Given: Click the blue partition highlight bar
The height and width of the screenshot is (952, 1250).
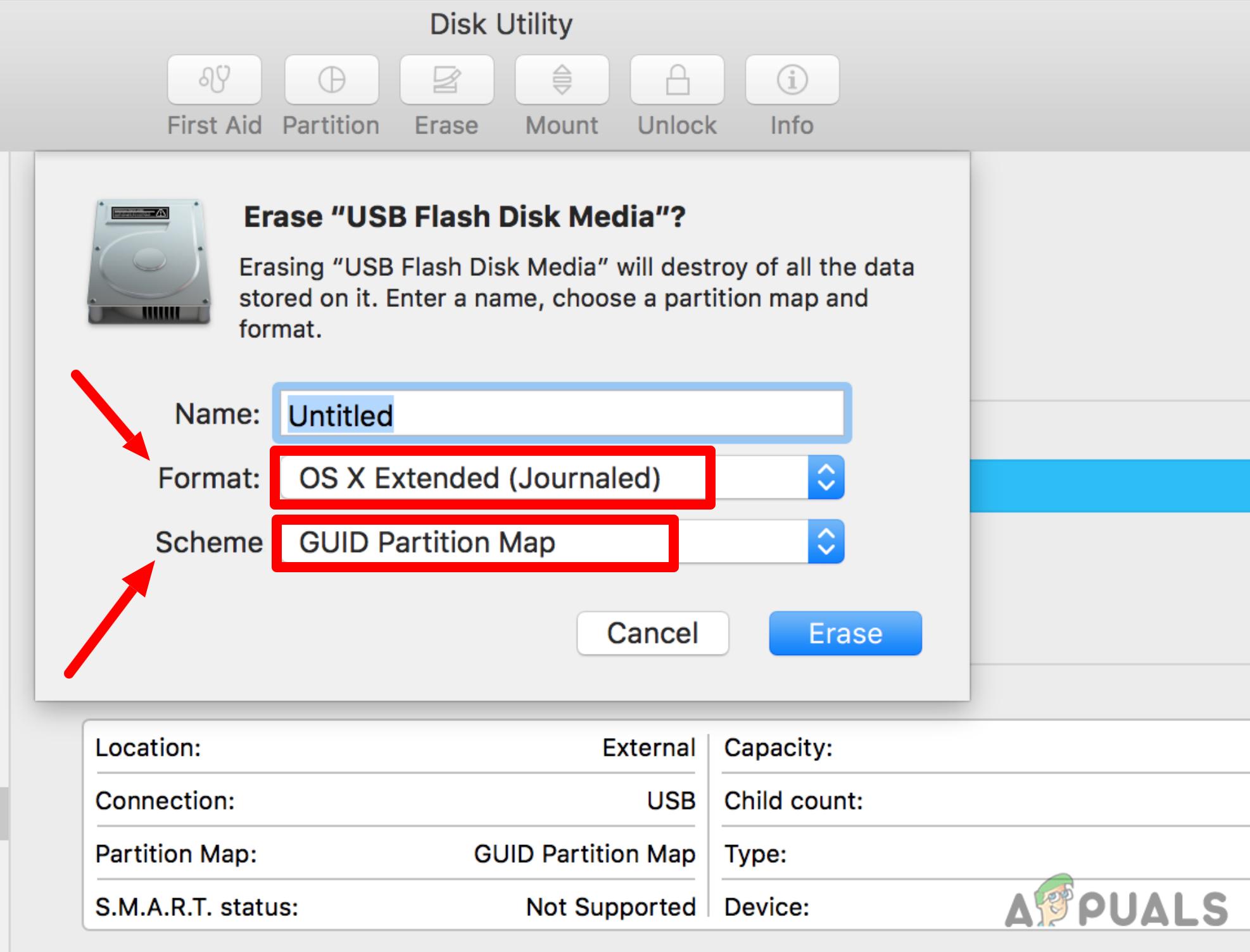Looking at the screenshot, I should pos(1108,484).
